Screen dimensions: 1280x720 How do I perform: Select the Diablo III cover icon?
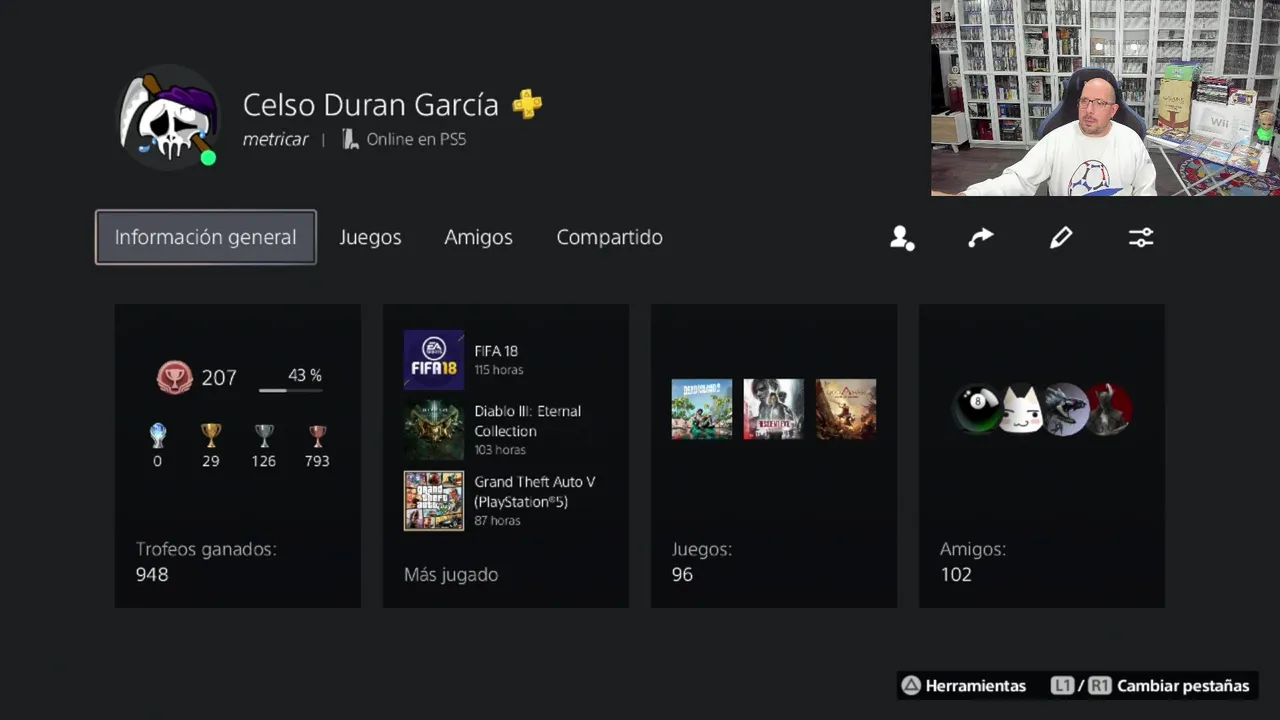(434, 430)
